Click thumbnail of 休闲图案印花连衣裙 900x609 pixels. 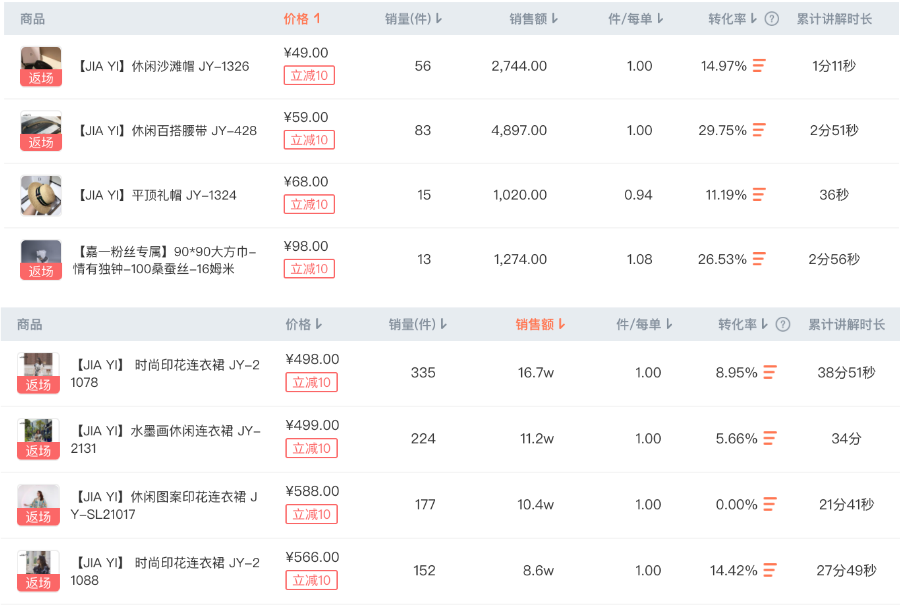tap(39, 504)
